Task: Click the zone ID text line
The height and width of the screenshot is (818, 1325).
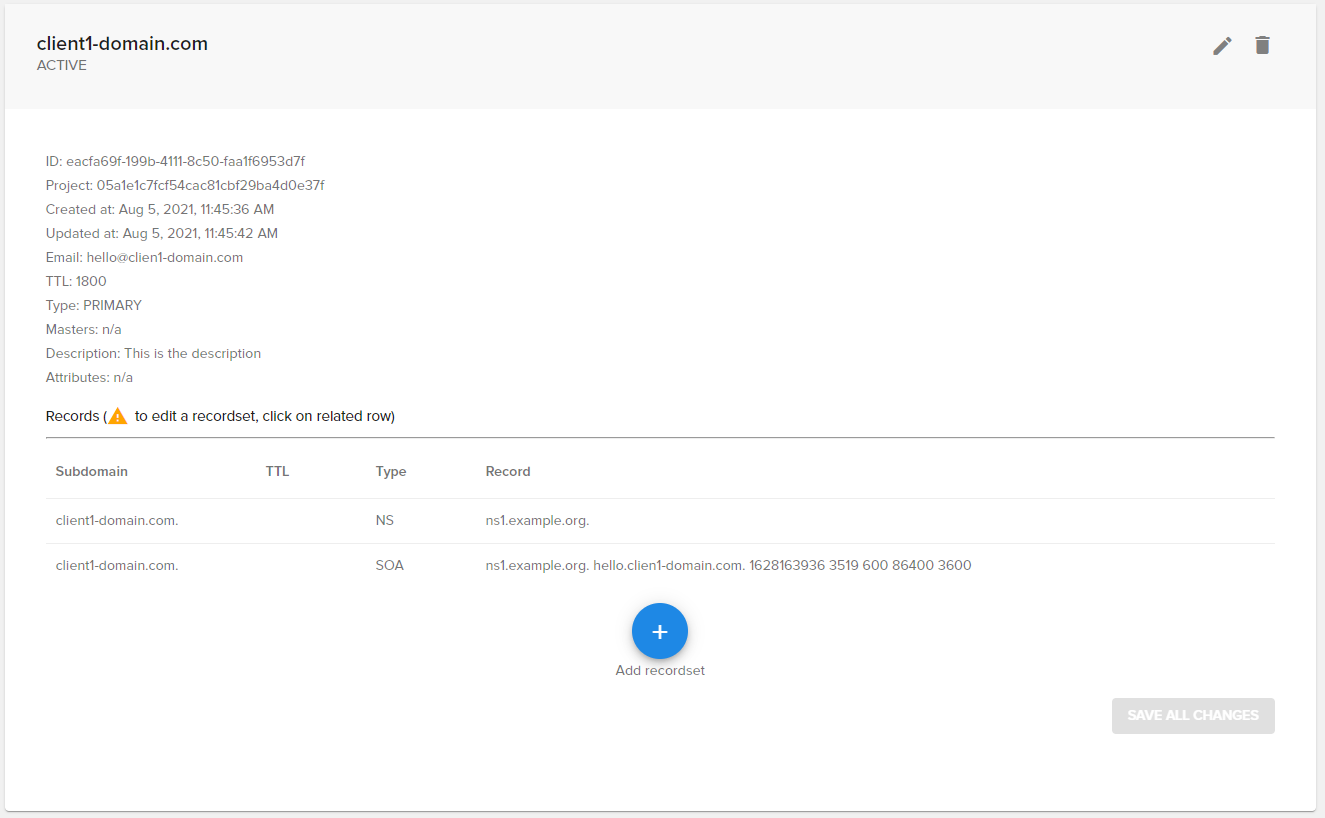Action: [175, 161]
